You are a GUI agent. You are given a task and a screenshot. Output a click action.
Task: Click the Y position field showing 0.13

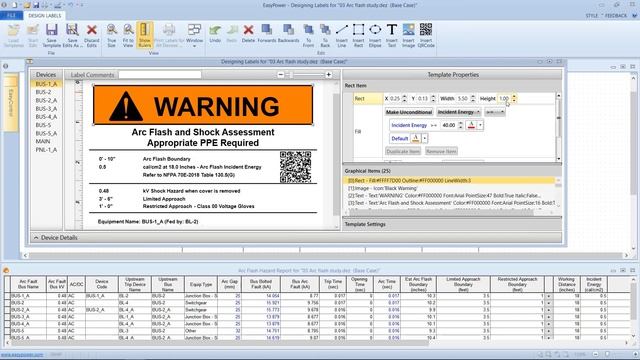423,99
